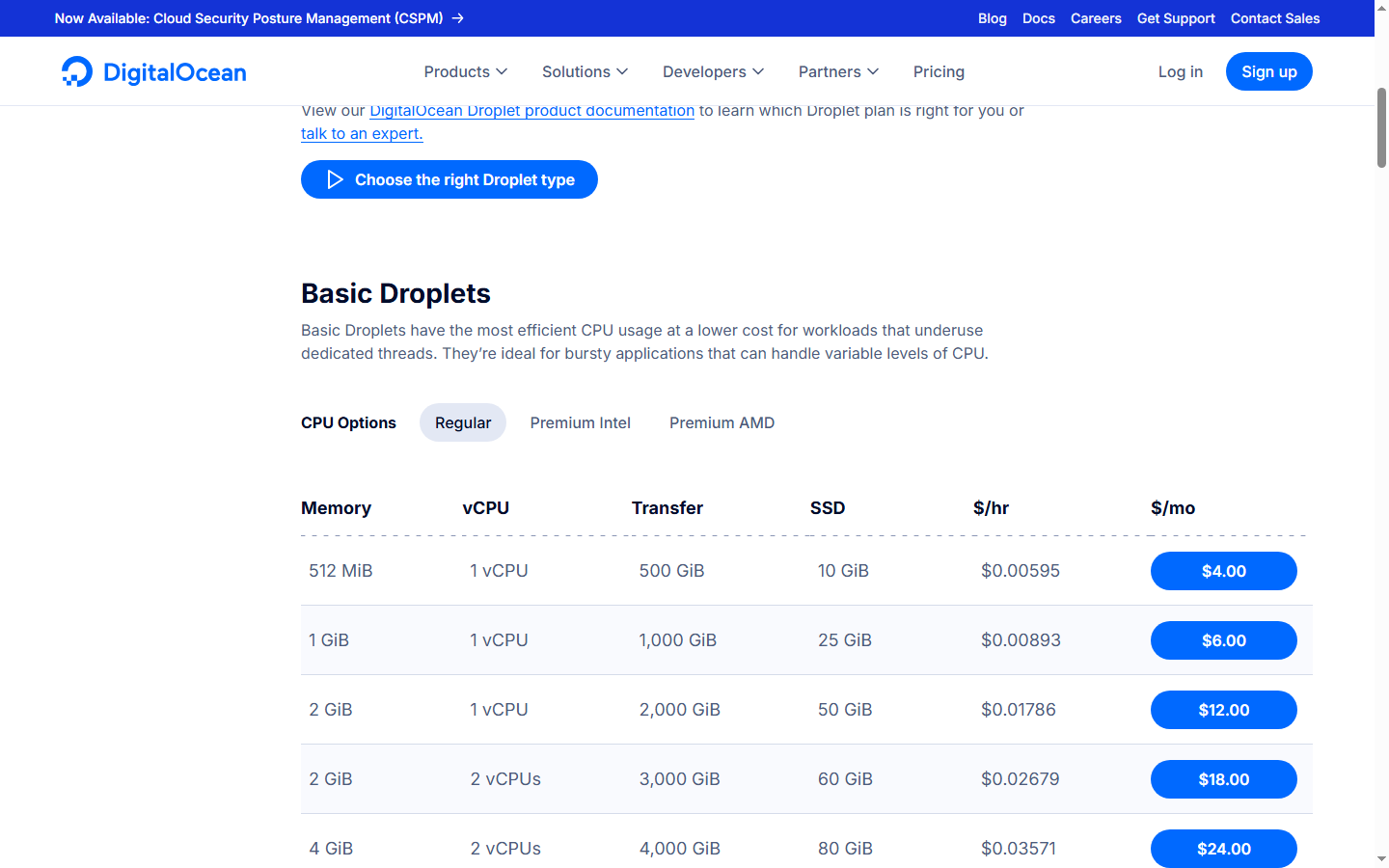Switch to Premium AMD CPU option
This screenshot has width=1389, height=868.
coord(722,422)
